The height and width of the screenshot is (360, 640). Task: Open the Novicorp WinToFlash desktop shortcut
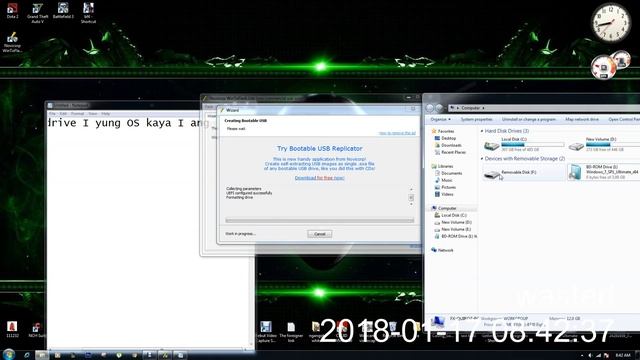tap(12, 42)
